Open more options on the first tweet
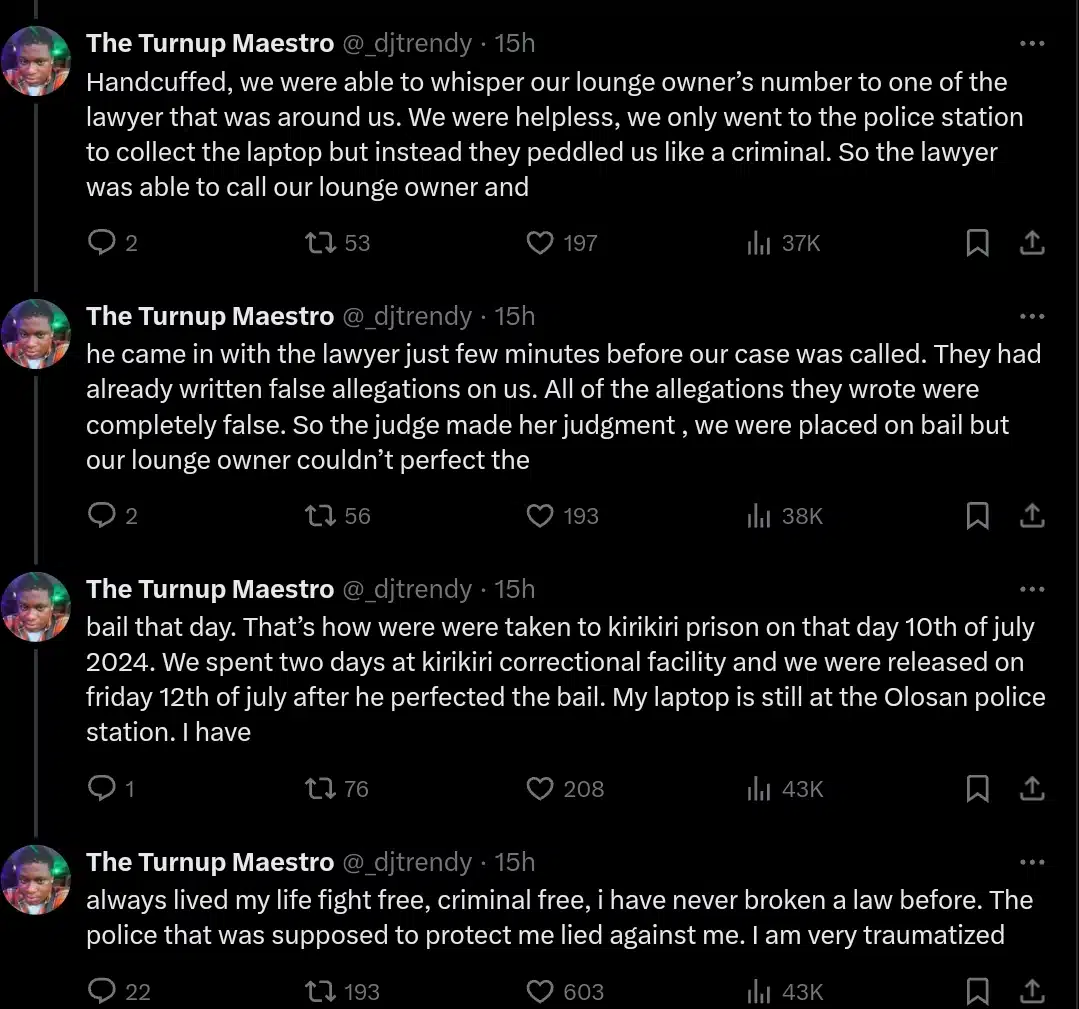Viewport: 1079px width, 1009px height. 1032,43
